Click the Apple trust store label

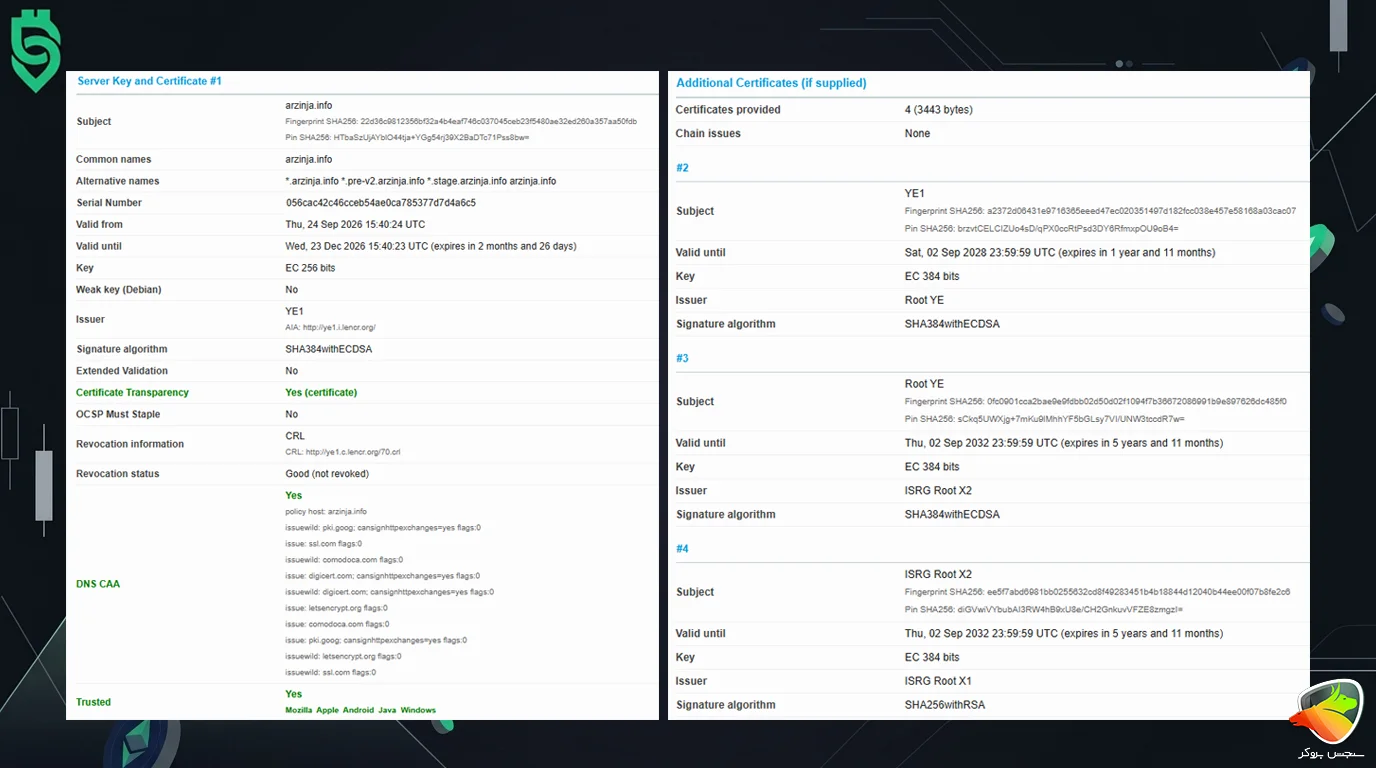click(x=328, y=710)
